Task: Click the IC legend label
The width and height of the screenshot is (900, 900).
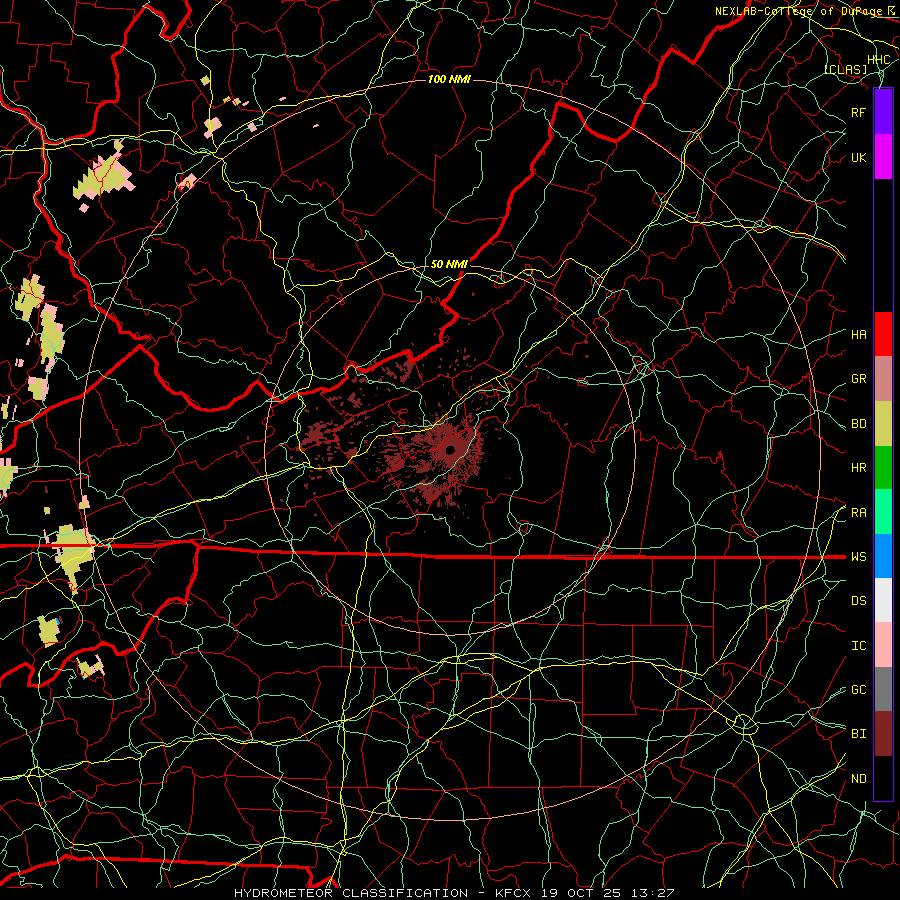Action: (858, 646)
